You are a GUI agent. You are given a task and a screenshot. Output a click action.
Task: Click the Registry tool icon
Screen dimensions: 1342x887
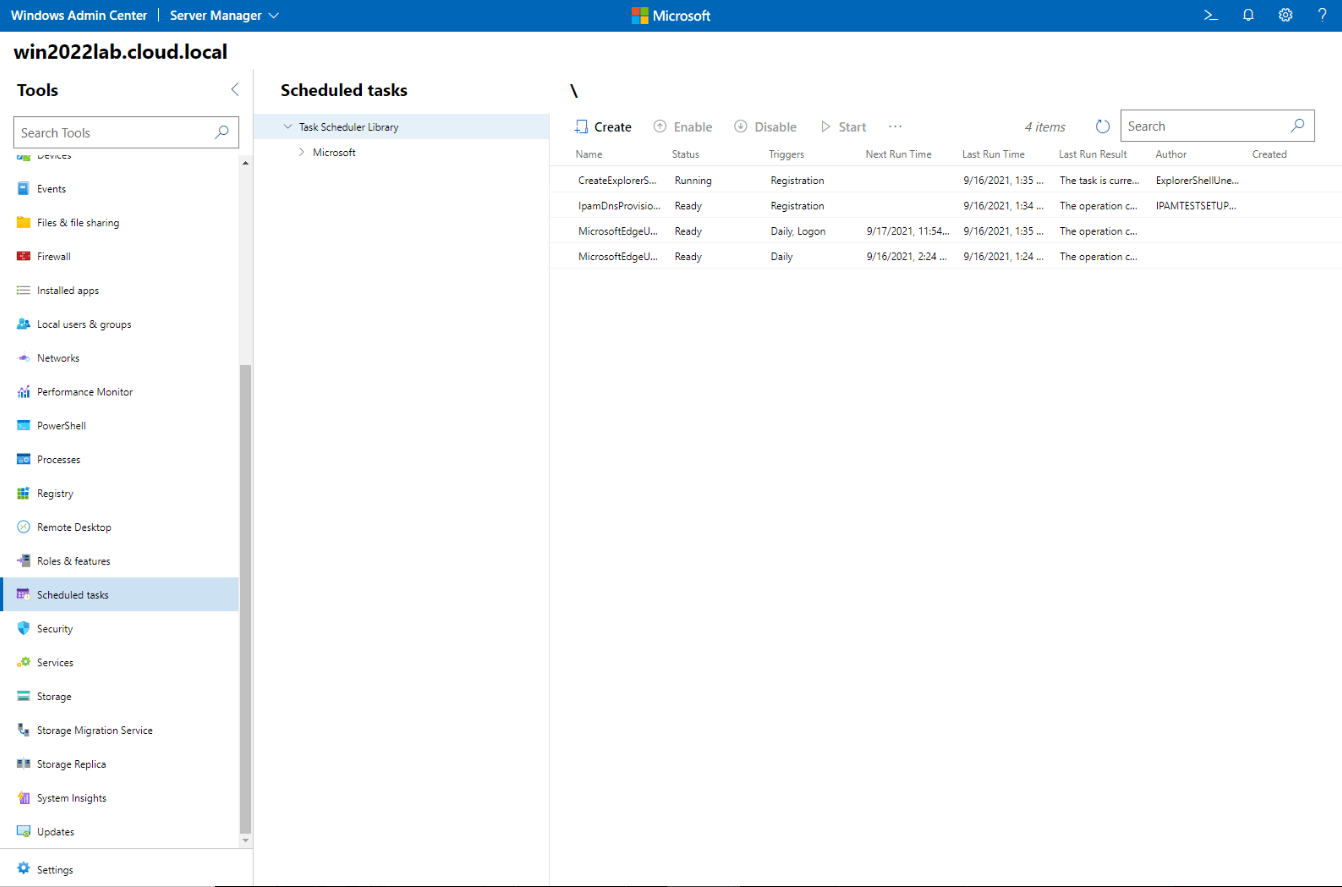24,494
